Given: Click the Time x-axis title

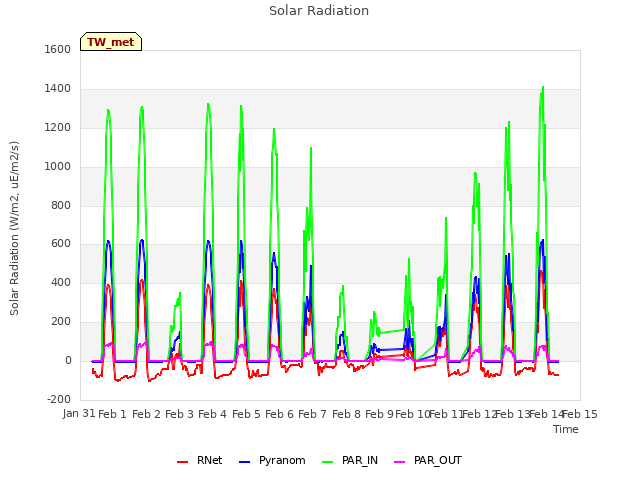Looking at the screenshot, I should click(x=566, y=429).
